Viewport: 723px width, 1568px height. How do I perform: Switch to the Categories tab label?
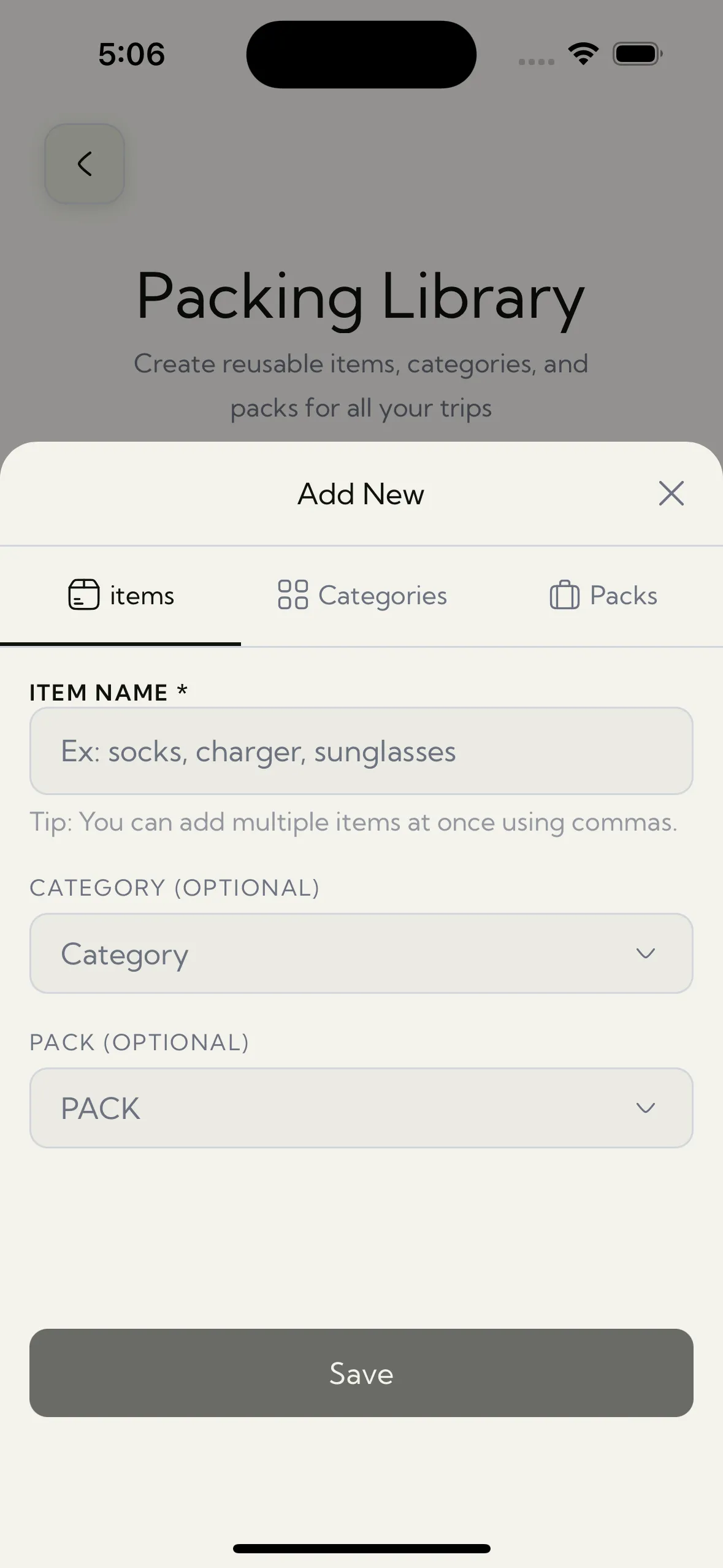[383, 596]
